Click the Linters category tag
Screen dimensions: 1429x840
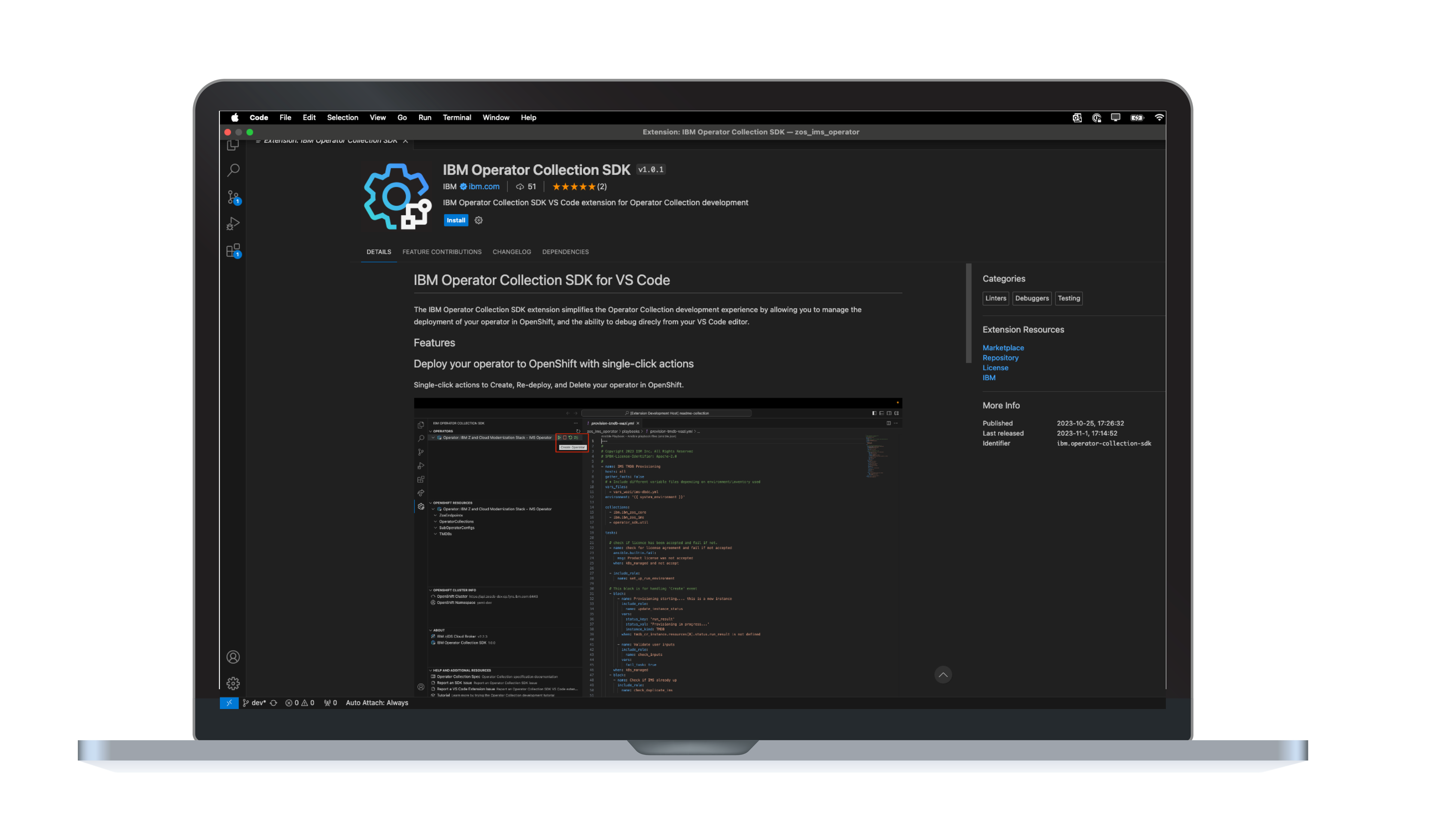click(x=996, y=298)
